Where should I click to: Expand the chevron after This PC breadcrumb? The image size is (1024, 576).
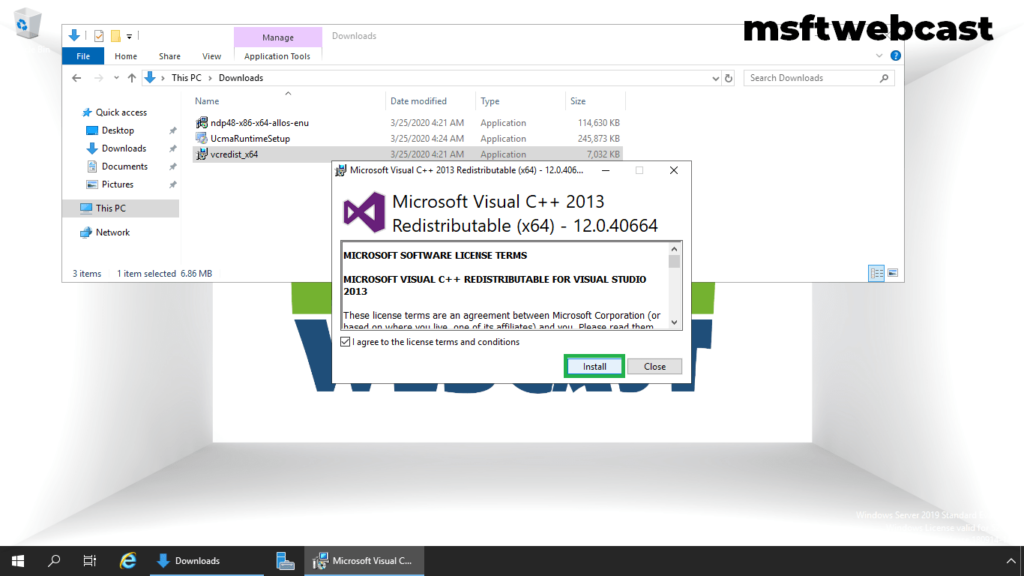pyautogui.click(x=210, y=78)
